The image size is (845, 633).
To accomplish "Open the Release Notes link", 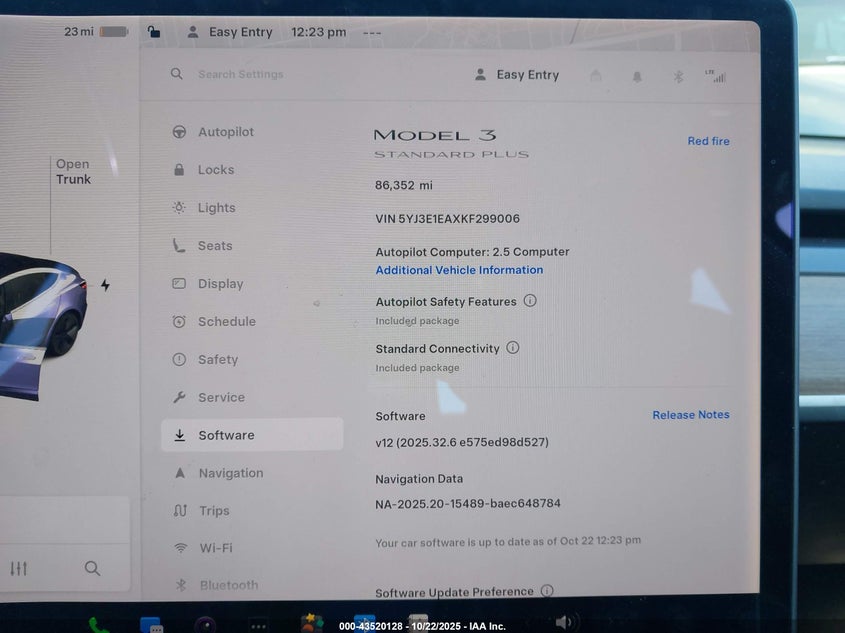I will [x=691, y=415].
